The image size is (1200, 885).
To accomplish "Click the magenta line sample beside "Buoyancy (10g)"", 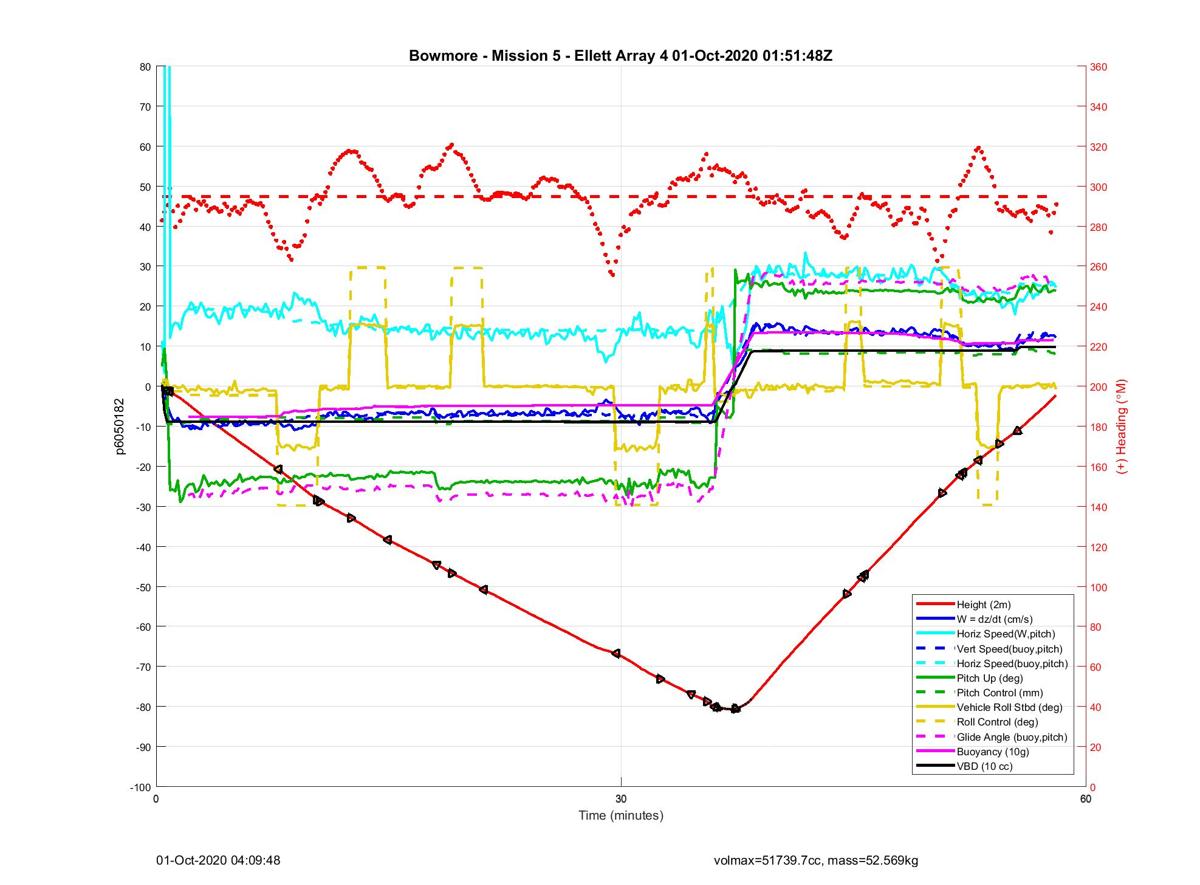I will (934, 751).
